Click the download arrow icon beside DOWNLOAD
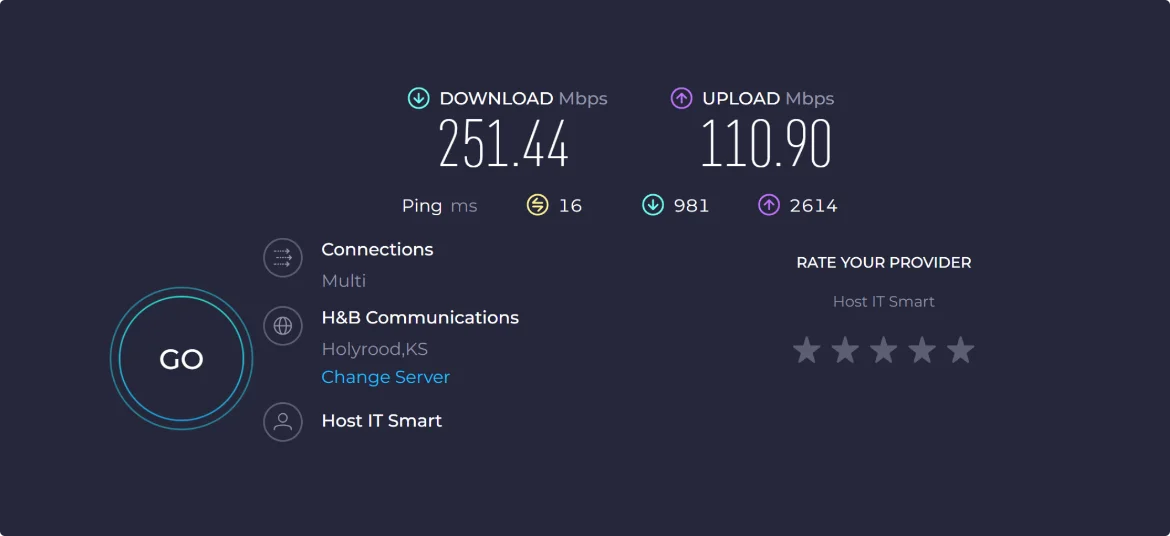This screenshot has width=1170, height=536. [418, 98]
